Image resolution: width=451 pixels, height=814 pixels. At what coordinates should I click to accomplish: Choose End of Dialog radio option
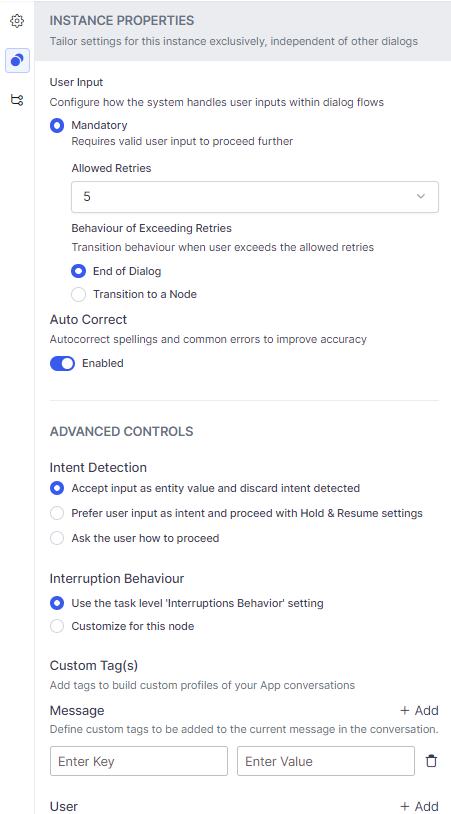coord(78,271)
